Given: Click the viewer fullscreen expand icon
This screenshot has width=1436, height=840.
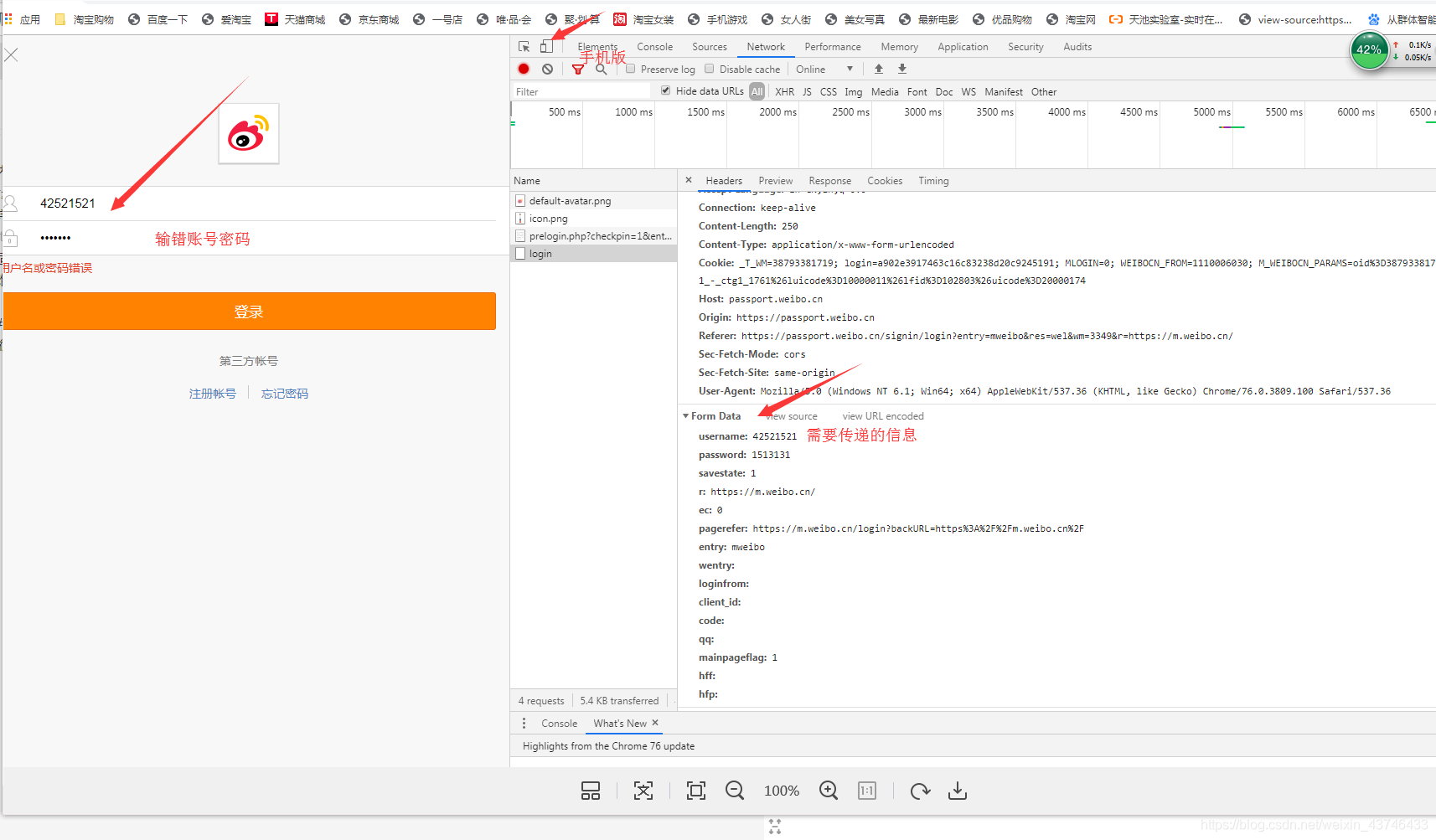Looking at the screenshot, I should (x=643, y=791).
